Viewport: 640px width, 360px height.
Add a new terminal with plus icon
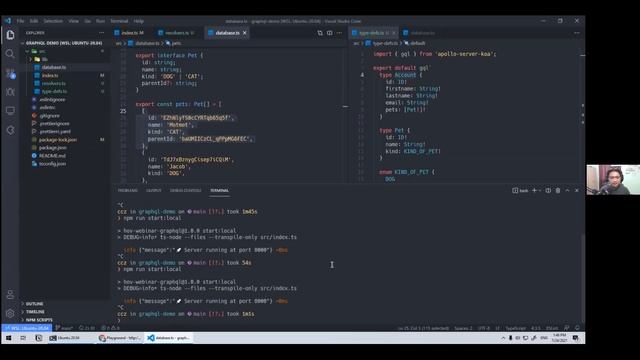tap(534, 190)
